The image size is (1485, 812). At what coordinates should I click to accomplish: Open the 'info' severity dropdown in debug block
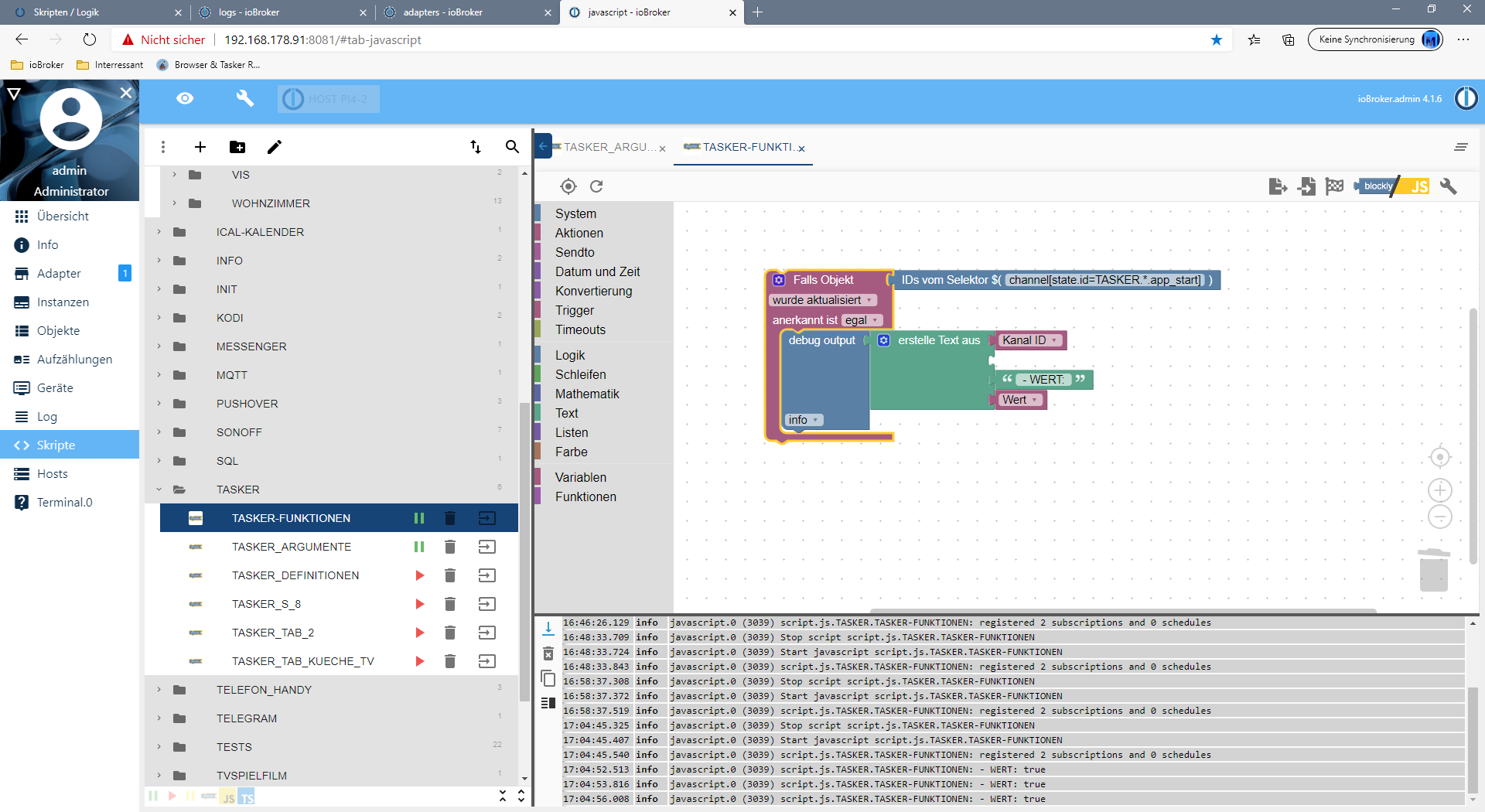[x=804, y=420]
